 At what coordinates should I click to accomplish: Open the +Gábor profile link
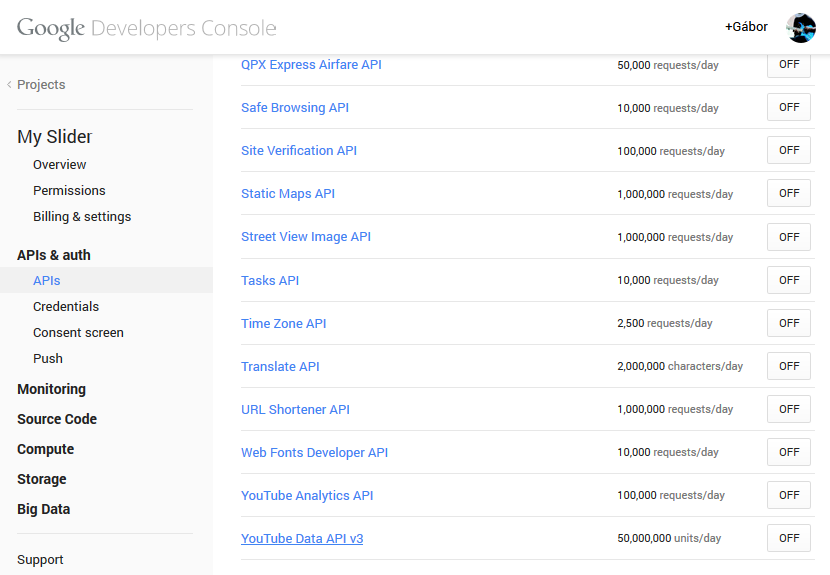click(746, 27)
